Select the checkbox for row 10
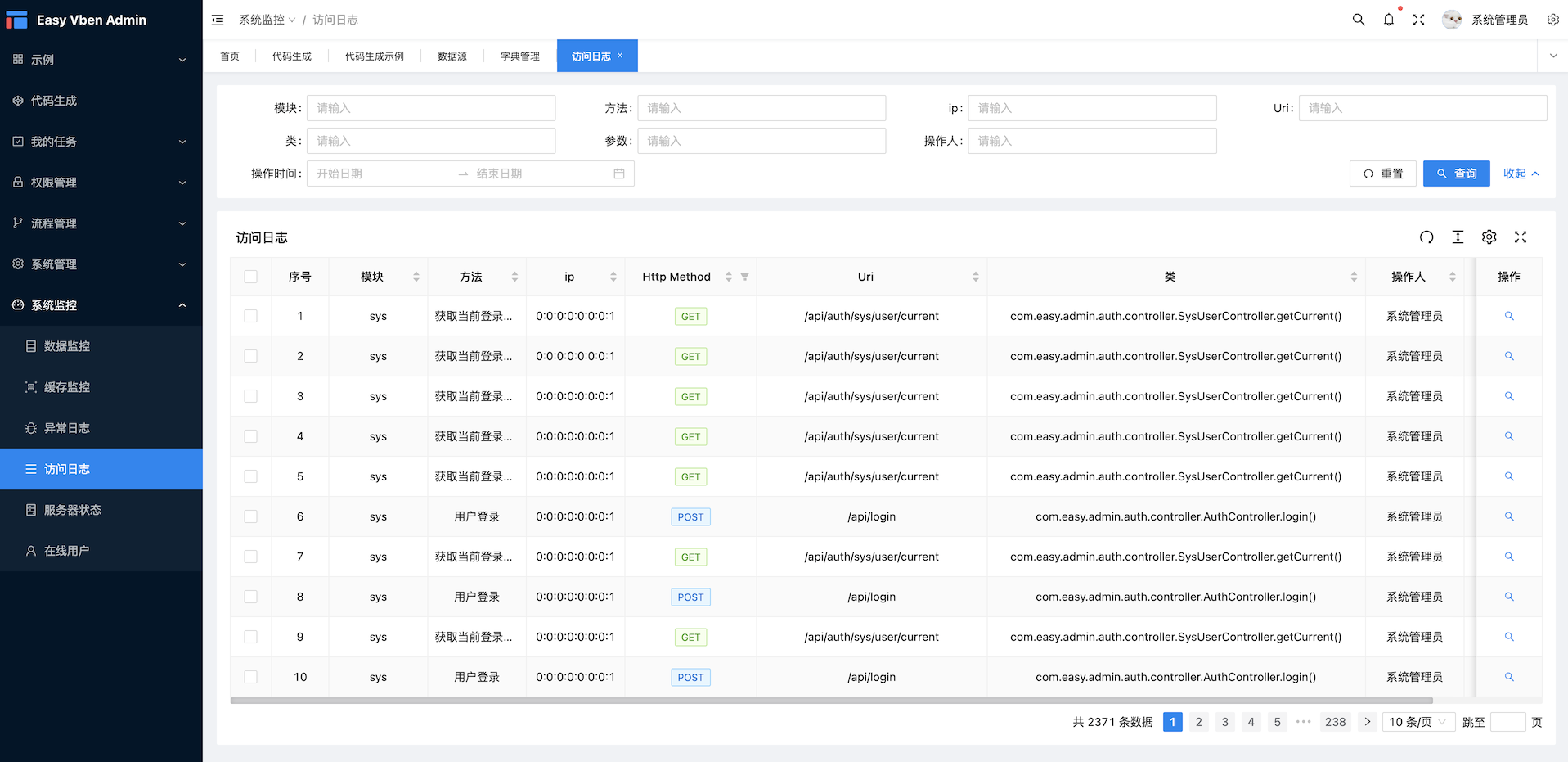This screenshot has height=762, width=1568. coord(251,677)
